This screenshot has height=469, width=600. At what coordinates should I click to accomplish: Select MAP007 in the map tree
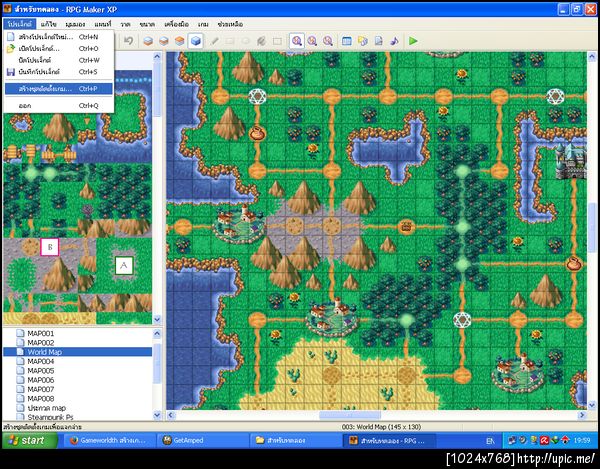pyautogui.click(x=41, y=389)
